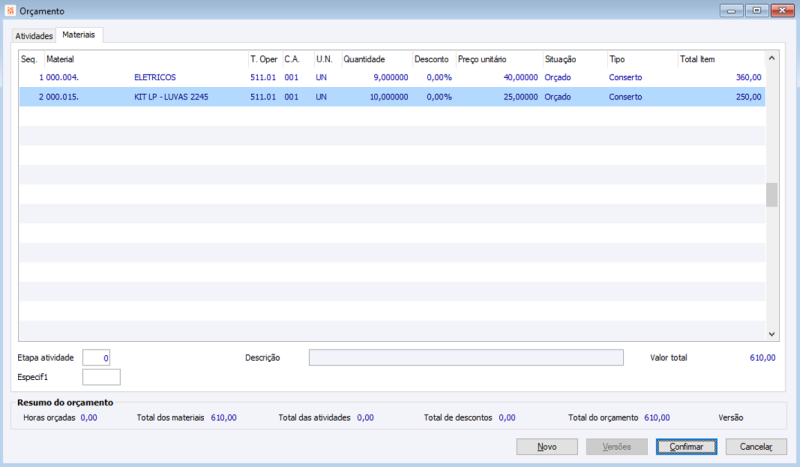Click material code 000.015.

[62, 97]
